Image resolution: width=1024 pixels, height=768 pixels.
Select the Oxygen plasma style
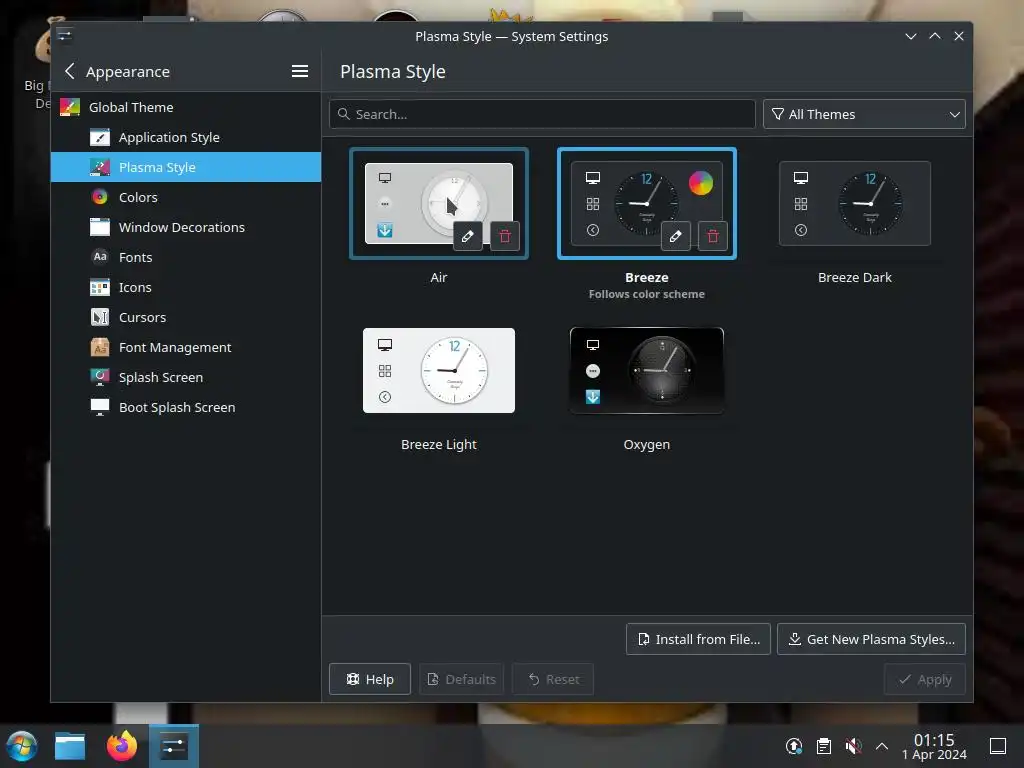click(647, 370)
